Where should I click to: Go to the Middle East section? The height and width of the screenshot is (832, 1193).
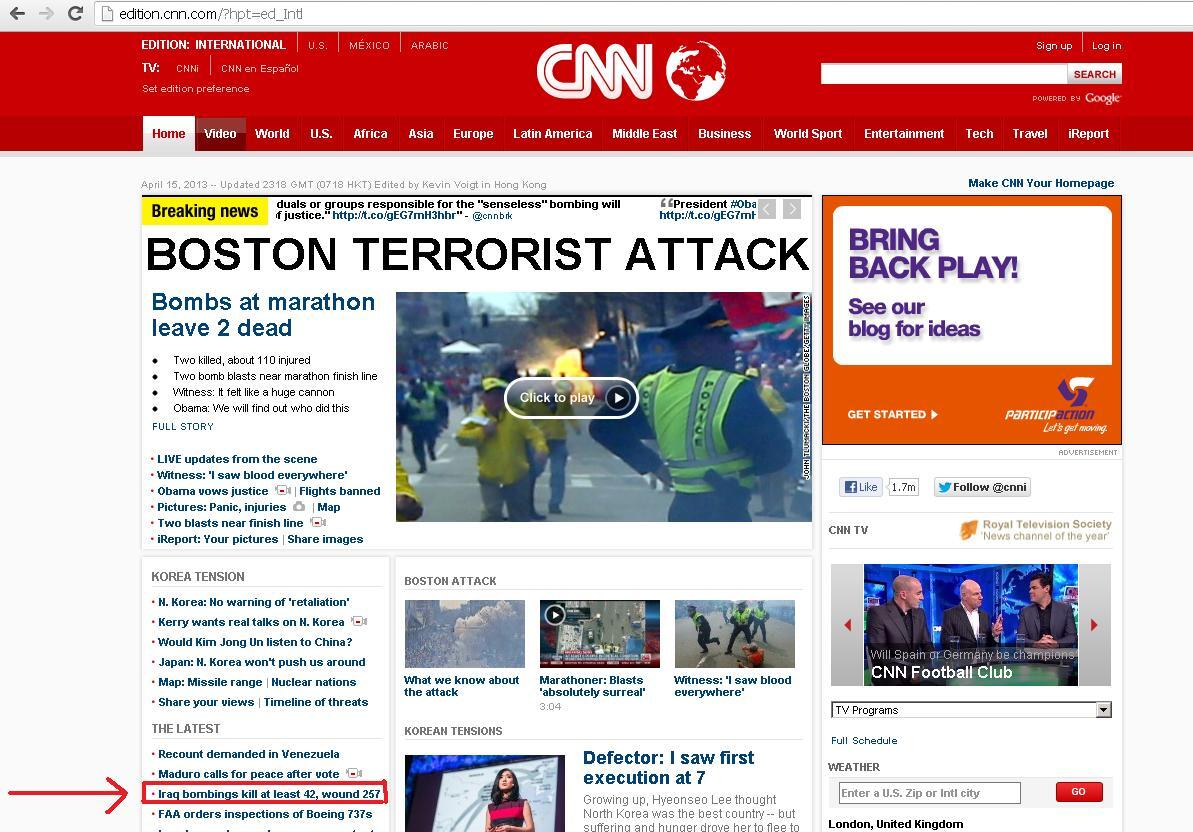tap(644, 134)
